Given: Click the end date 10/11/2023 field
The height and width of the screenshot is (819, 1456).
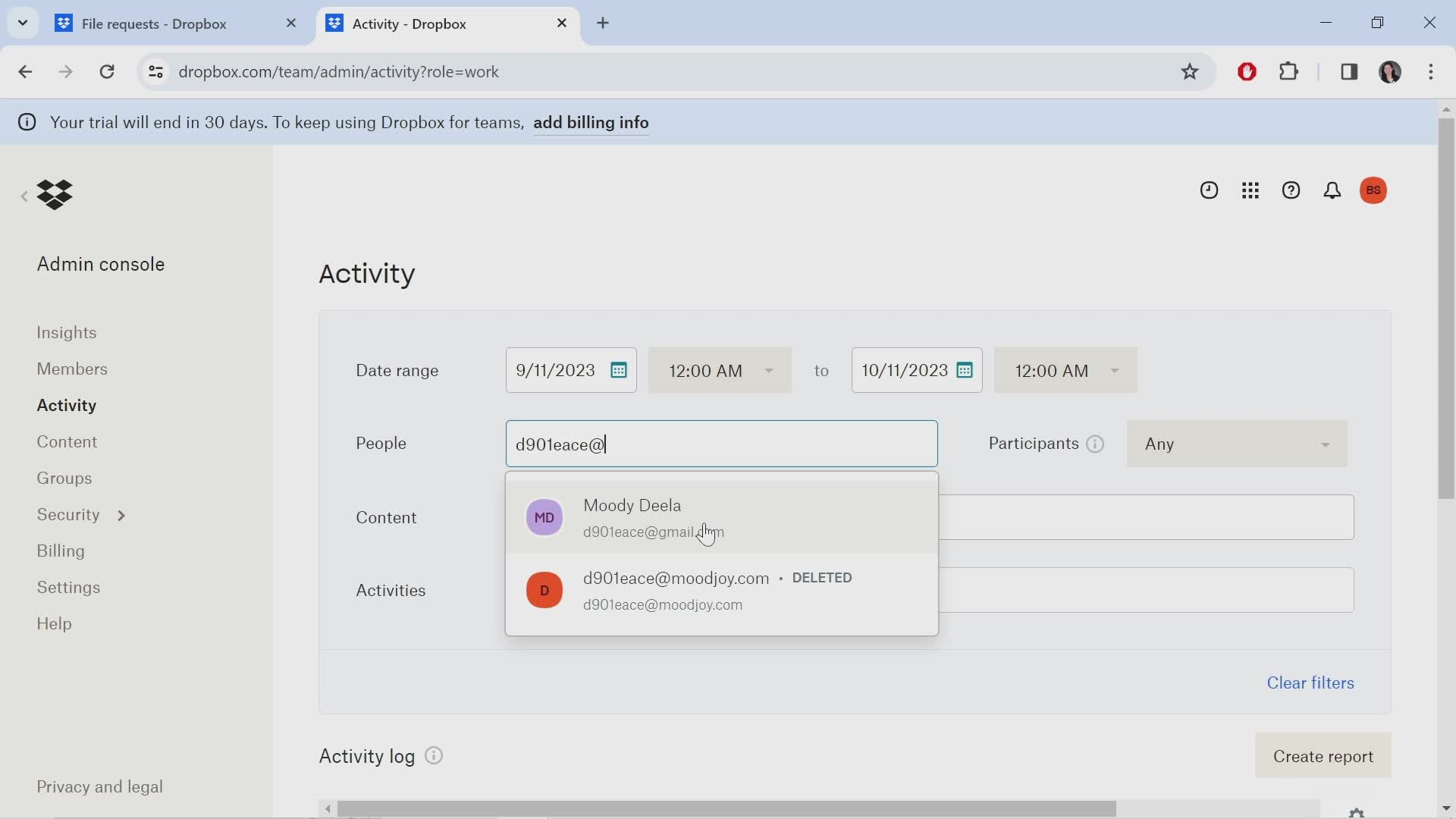Looking at the screenshot, I should pos(917,370).
